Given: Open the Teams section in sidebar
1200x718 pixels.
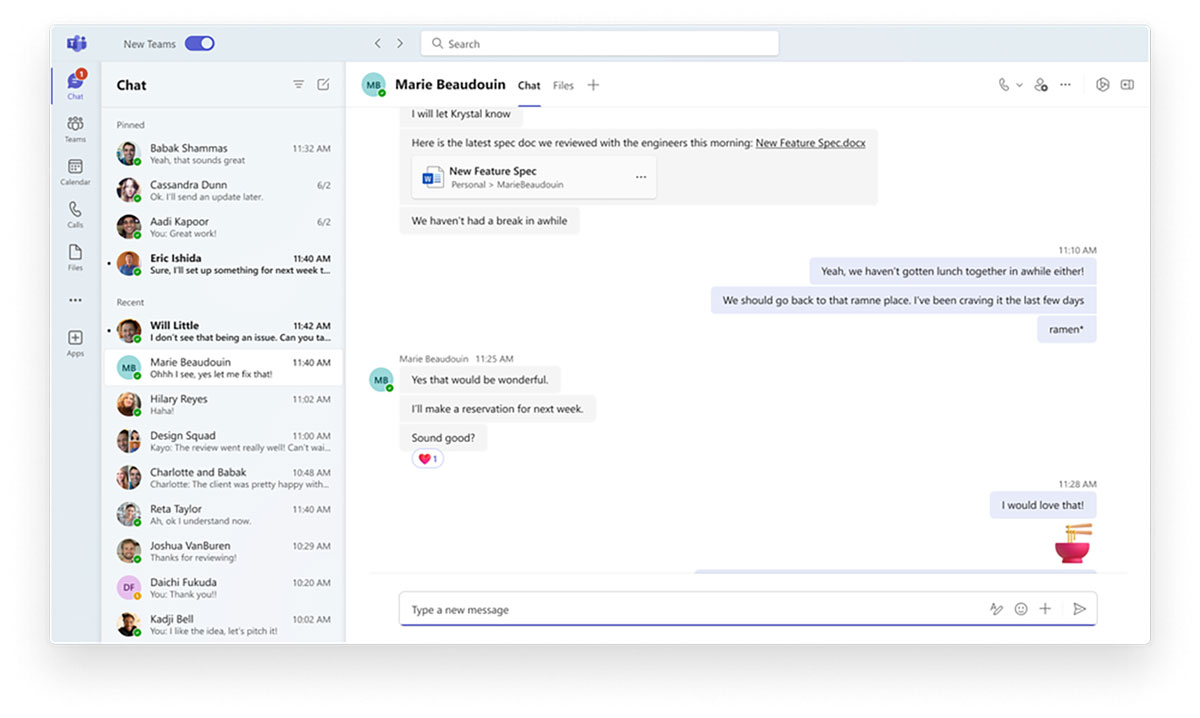Looking at the screenshot, I should click(x=75, y=128).
